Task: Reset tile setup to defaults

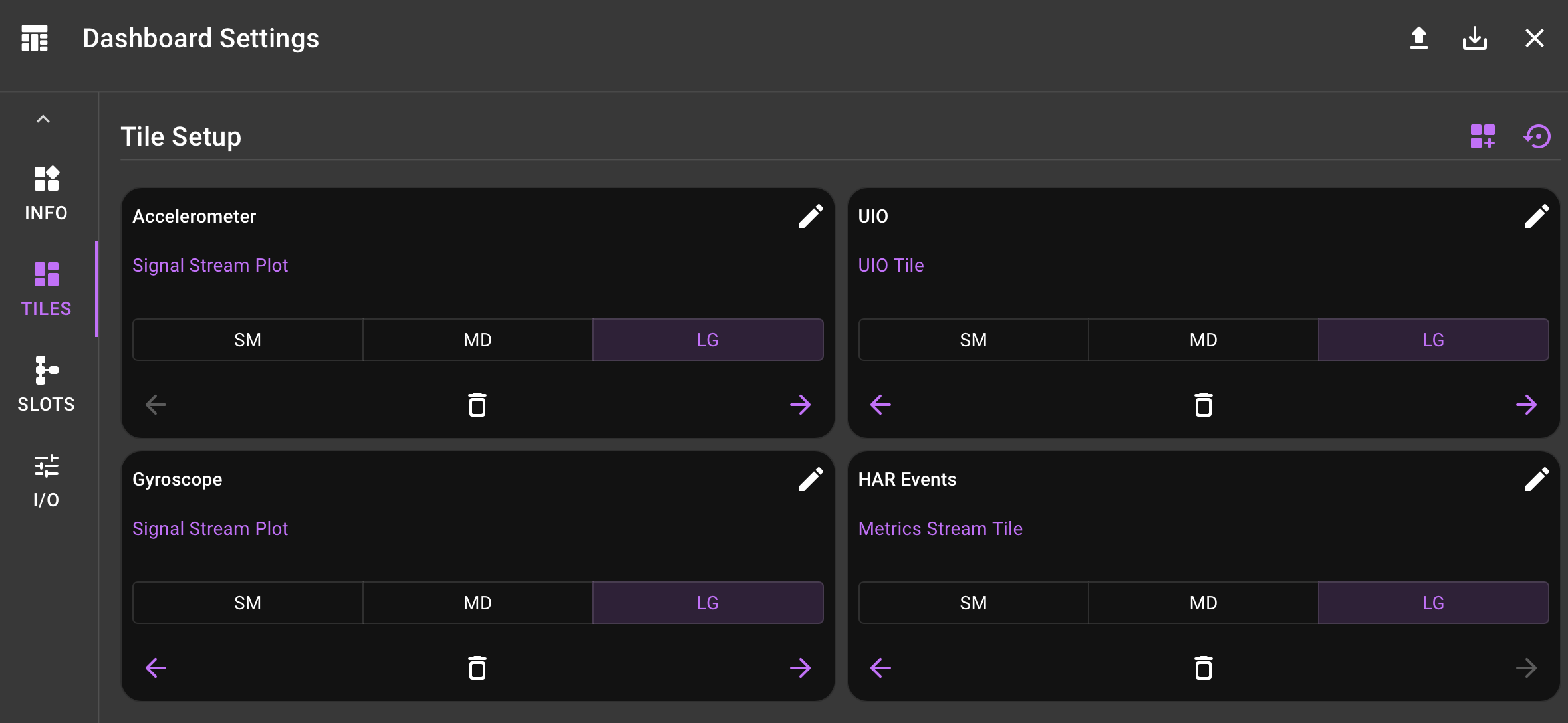Action: [1537, 136]
